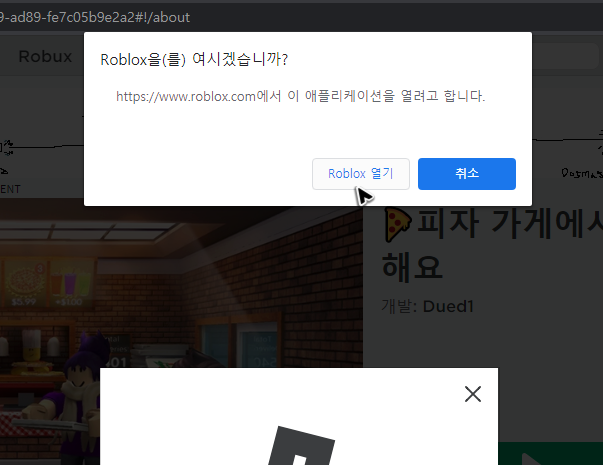The image size is (603, 465).
Task: Open the developer link Dued1
Action: (448, 307)
